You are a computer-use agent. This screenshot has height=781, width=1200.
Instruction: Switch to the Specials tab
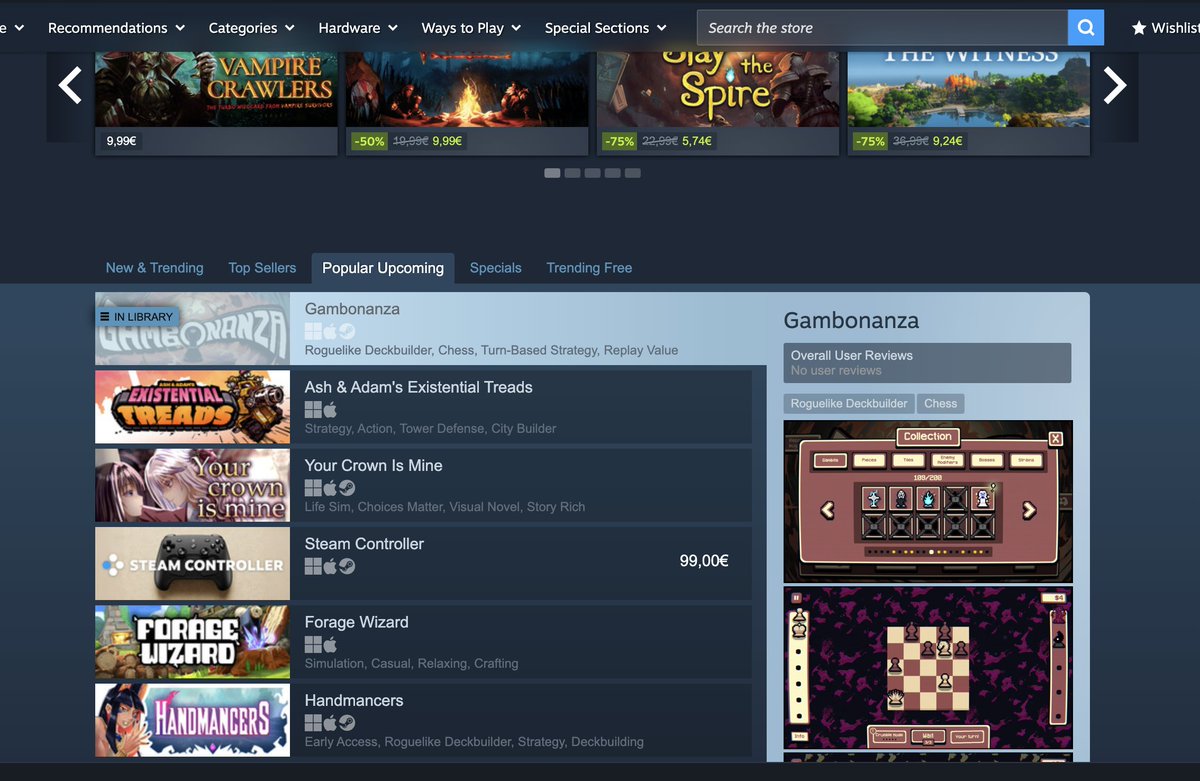tap(496, 268)
